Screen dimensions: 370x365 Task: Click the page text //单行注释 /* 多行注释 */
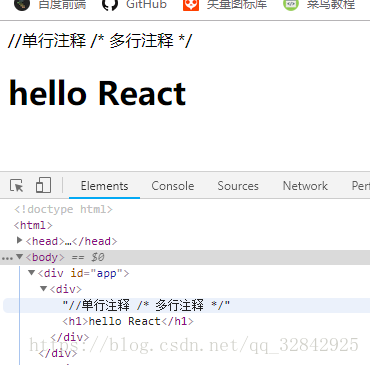pyautogui.click(x=100, y=41)
